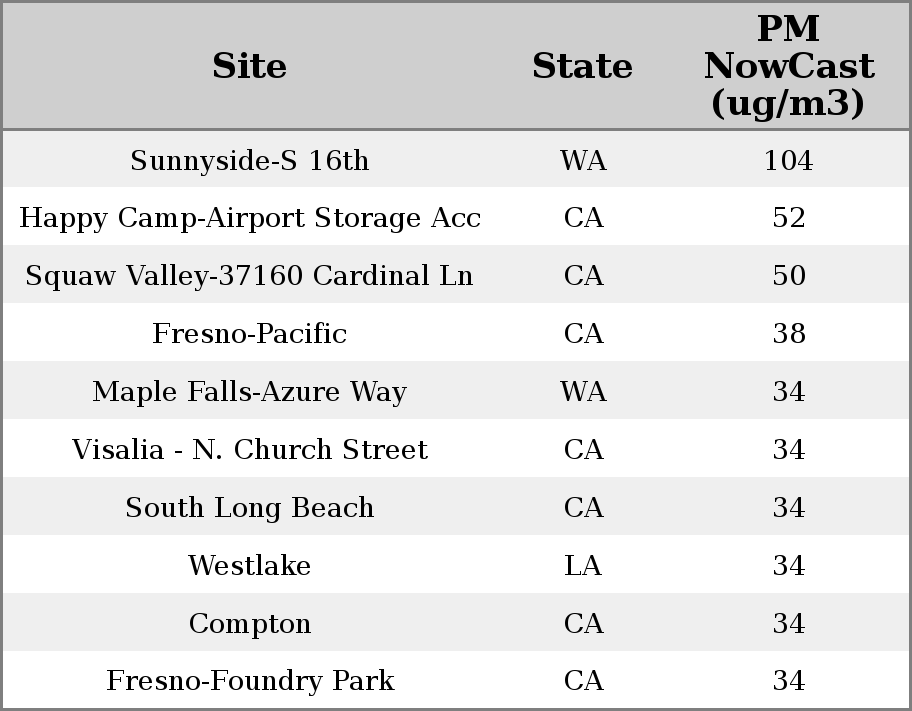This screenshot has width=912, height=711.
Task: Click WA state for Maple Falls
Action: click(x=583, y=391)
